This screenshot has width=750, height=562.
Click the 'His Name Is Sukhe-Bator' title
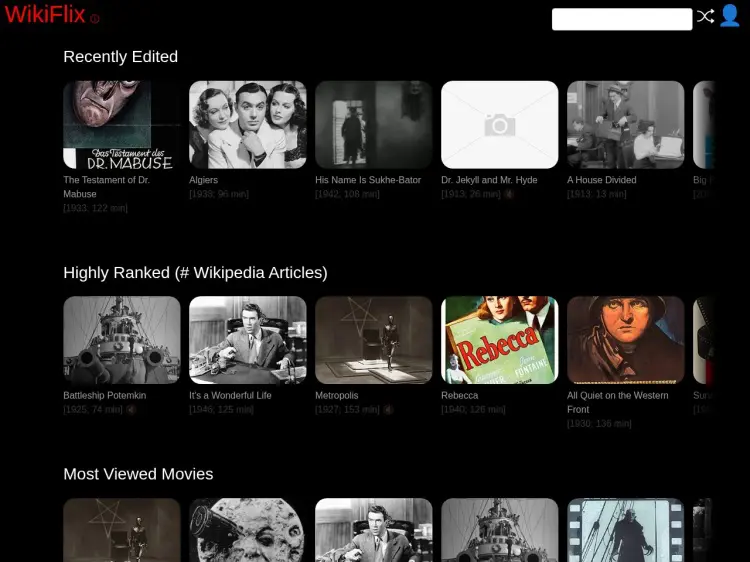(368, 180)
